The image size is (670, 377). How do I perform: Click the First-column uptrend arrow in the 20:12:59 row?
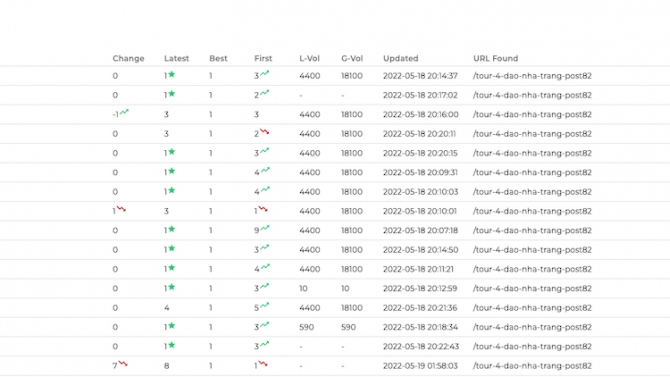[x=265, y=286]
